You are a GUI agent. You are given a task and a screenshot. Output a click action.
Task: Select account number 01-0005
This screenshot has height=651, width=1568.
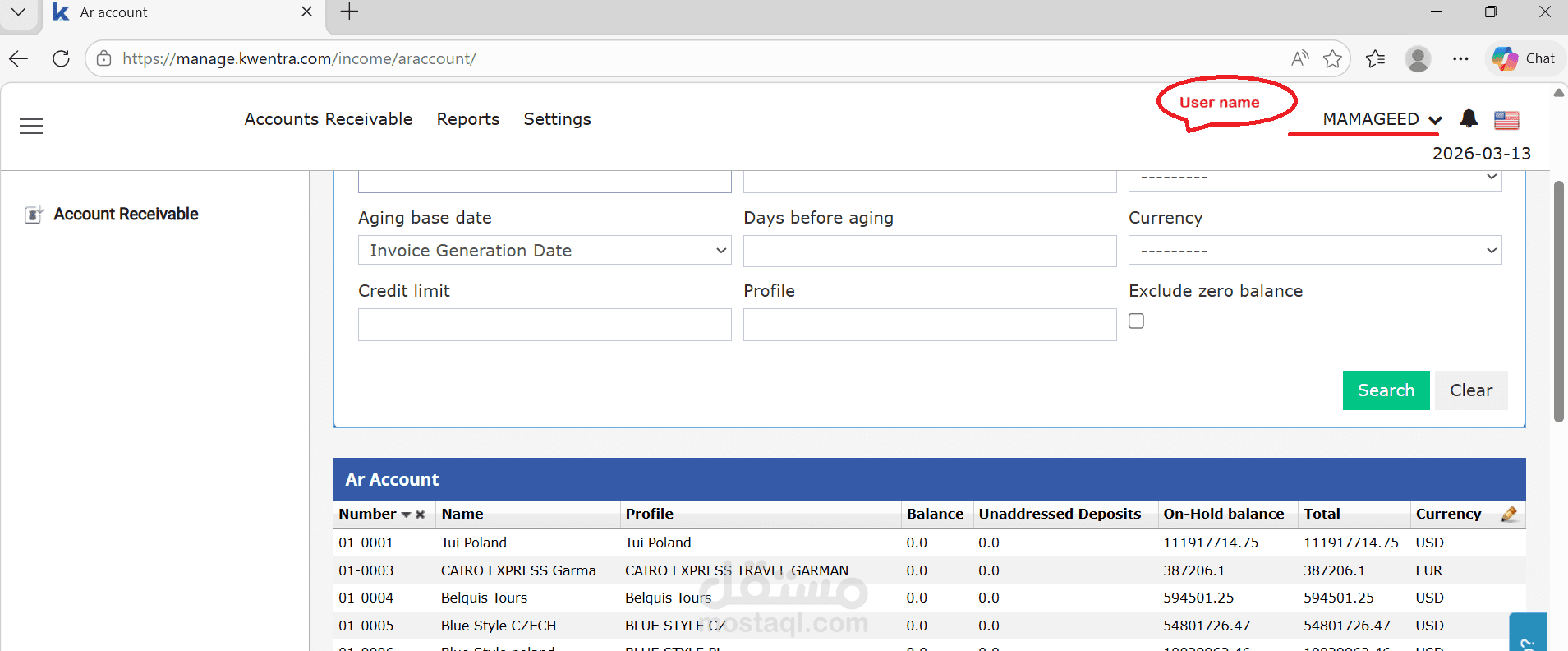(366, 626)
